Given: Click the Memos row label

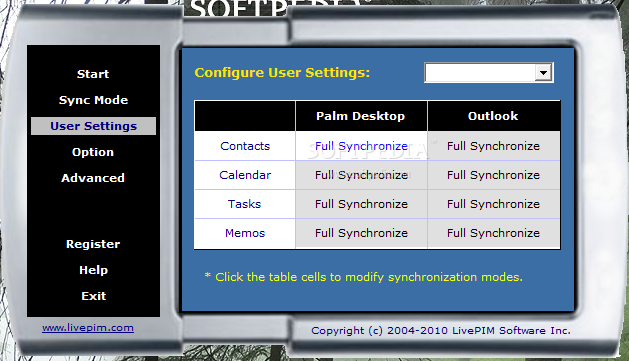Looking at the screenshot, I should 245,233.
